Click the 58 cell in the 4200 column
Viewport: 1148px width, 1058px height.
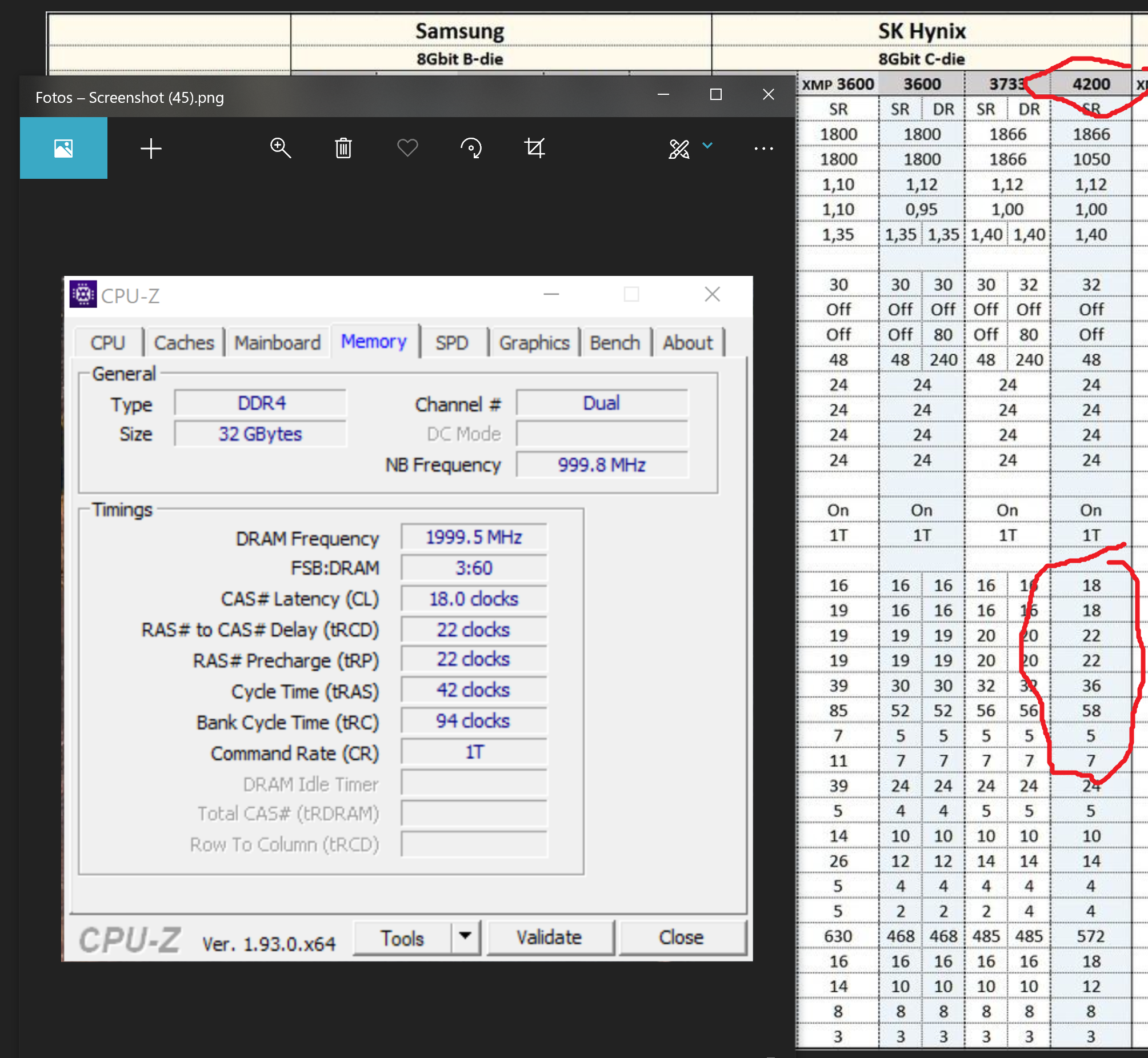(1091, 711)
